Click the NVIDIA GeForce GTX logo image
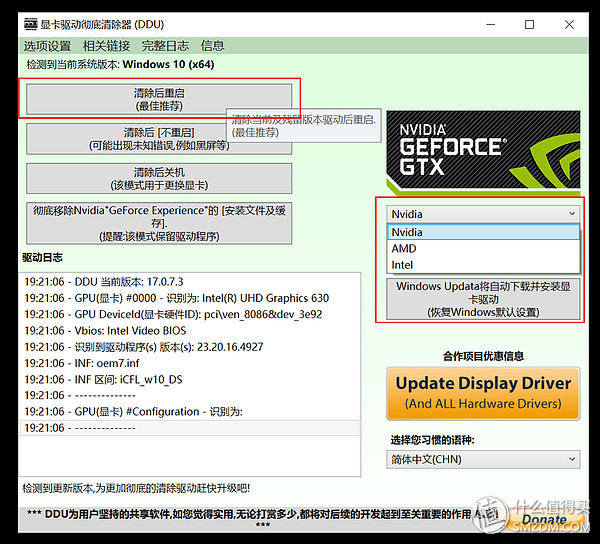The height and width of the screenshot is (544, 600). [x=483, y=151]
